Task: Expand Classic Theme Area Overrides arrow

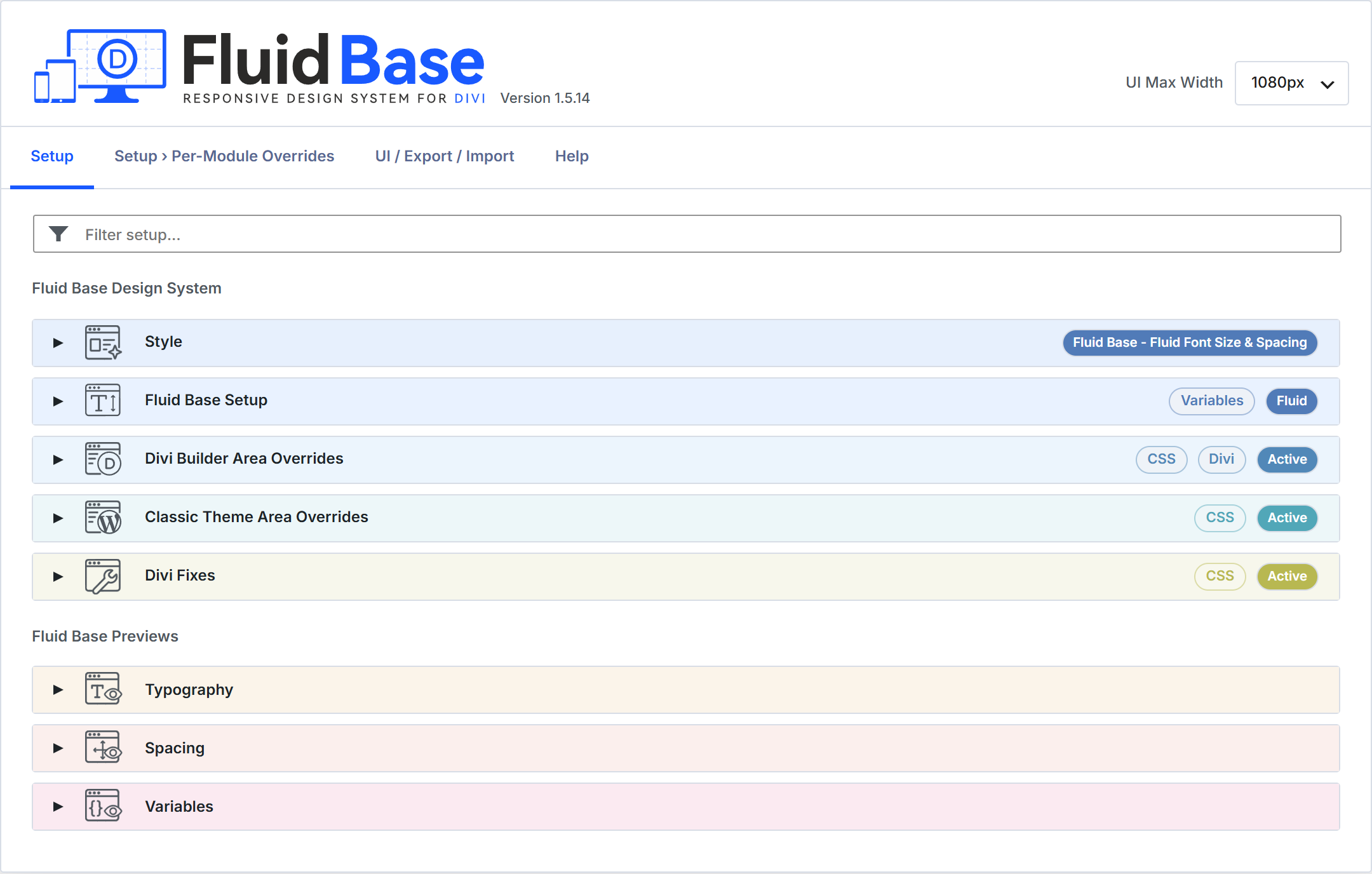Action: (x=58, y=518)
